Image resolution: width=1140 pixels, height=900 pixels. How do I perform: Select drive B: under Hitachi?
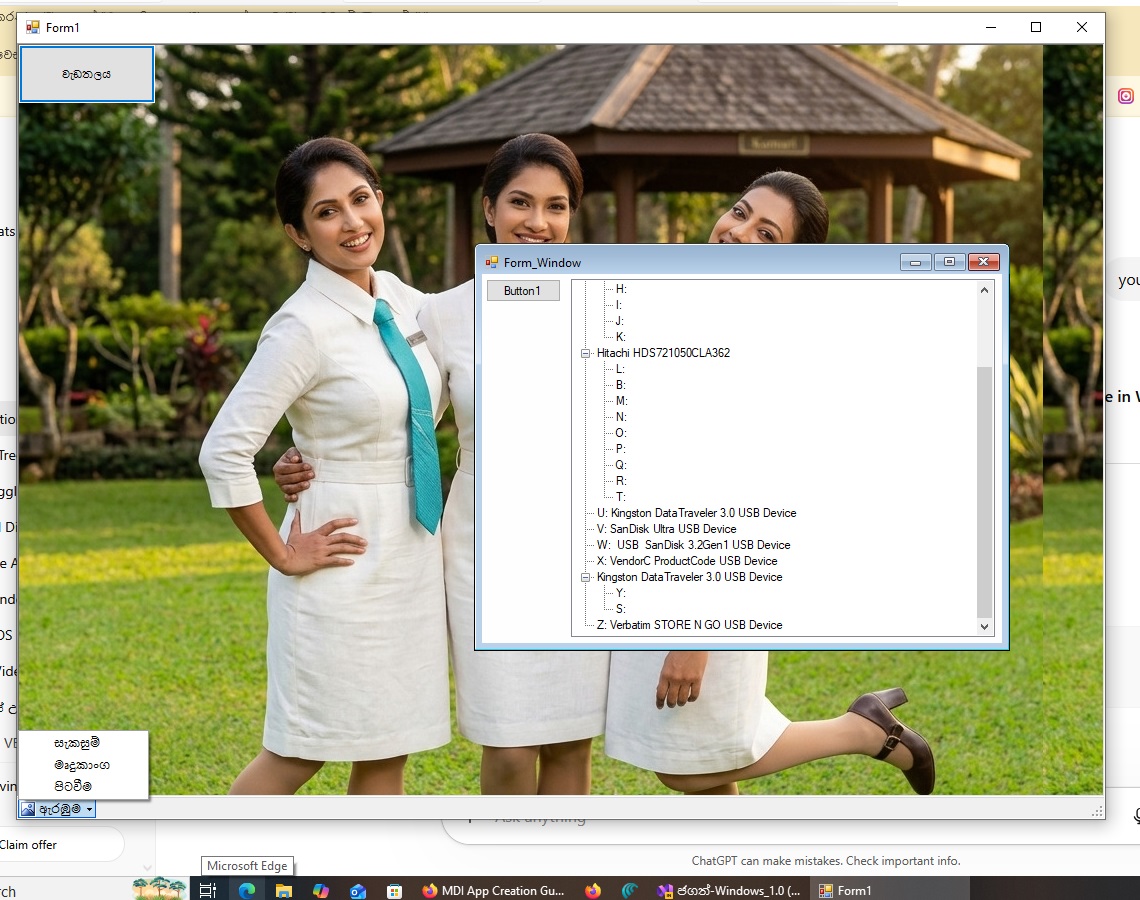[620, 385]
